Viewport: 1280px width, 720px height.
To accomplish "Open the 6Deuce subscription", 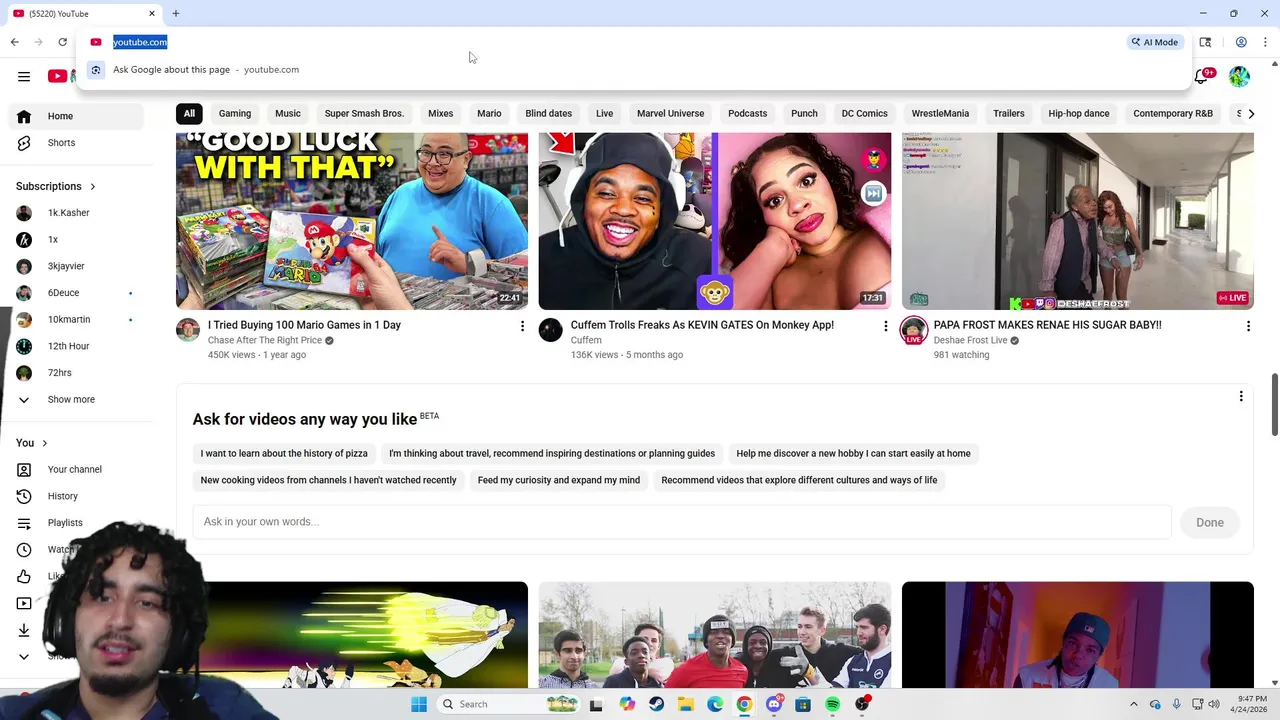I will [63, 293].
